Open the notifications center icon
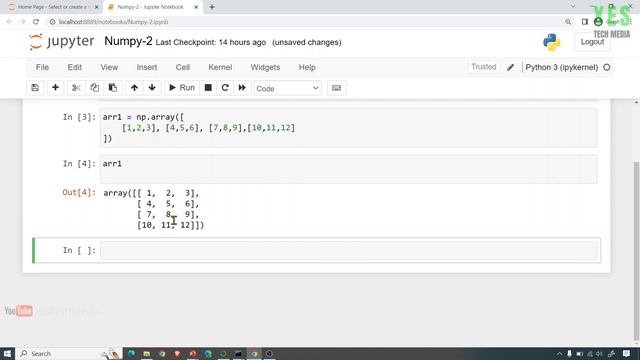This screenshot has width=640, height=360. (x=627, y=353)
